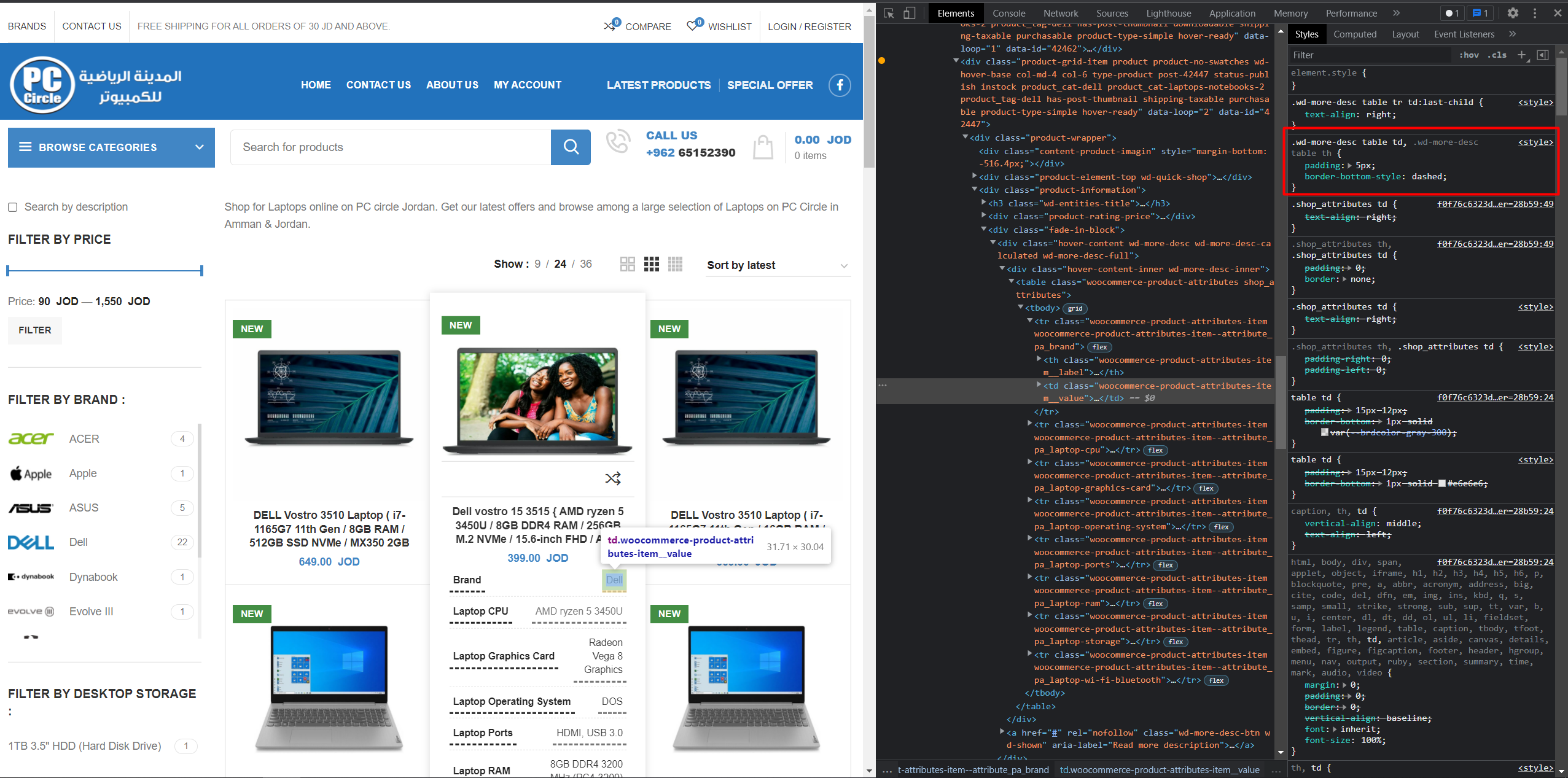Click the #e6e6e6 border color swatch
Image resolution: width=1568 pixels, height=778 pixels.
(x=1441, y=483)
